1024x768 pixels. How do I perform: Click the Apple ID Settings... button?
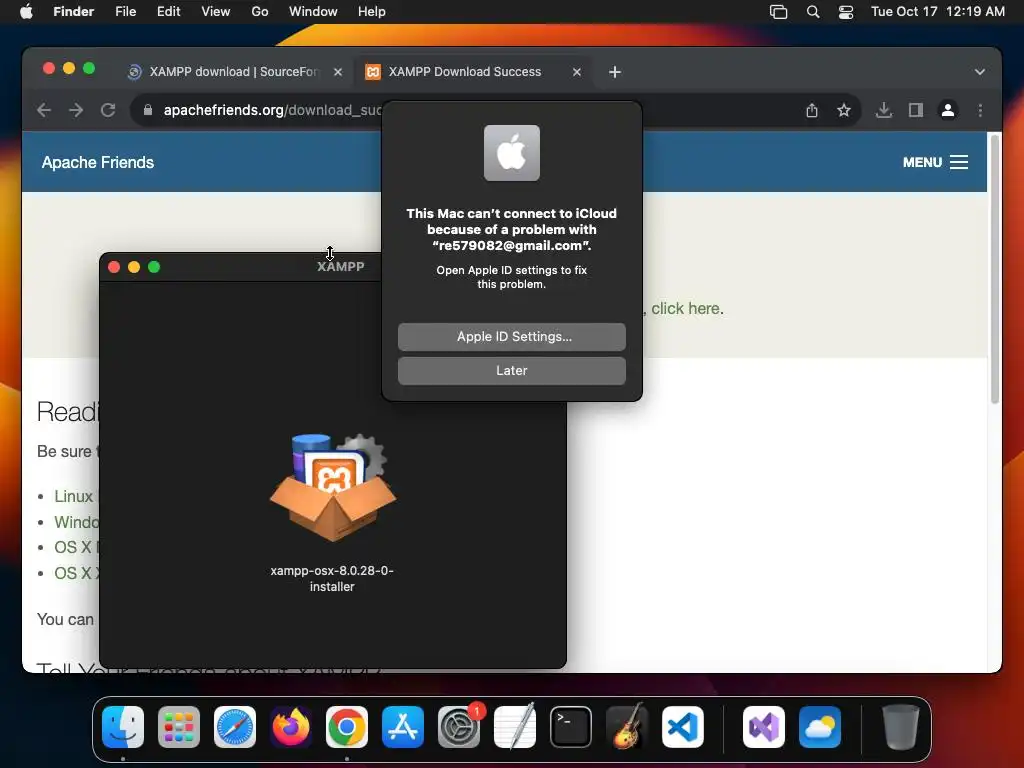[511, 336]
